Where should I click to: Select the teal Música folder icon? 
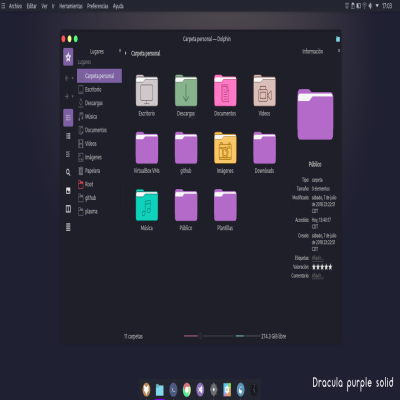coord(147,205)
